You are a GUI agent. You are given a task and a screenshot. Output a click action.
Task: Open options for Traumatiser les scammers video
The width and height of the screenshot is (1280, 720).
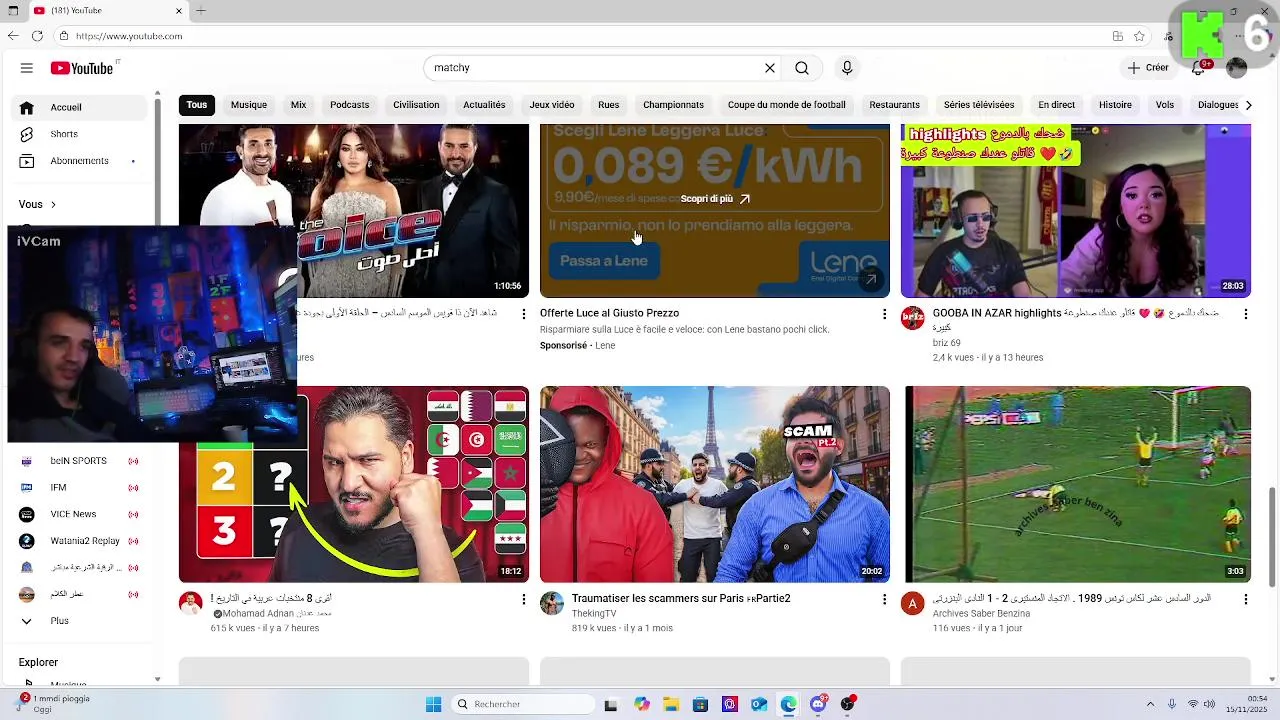884,599
